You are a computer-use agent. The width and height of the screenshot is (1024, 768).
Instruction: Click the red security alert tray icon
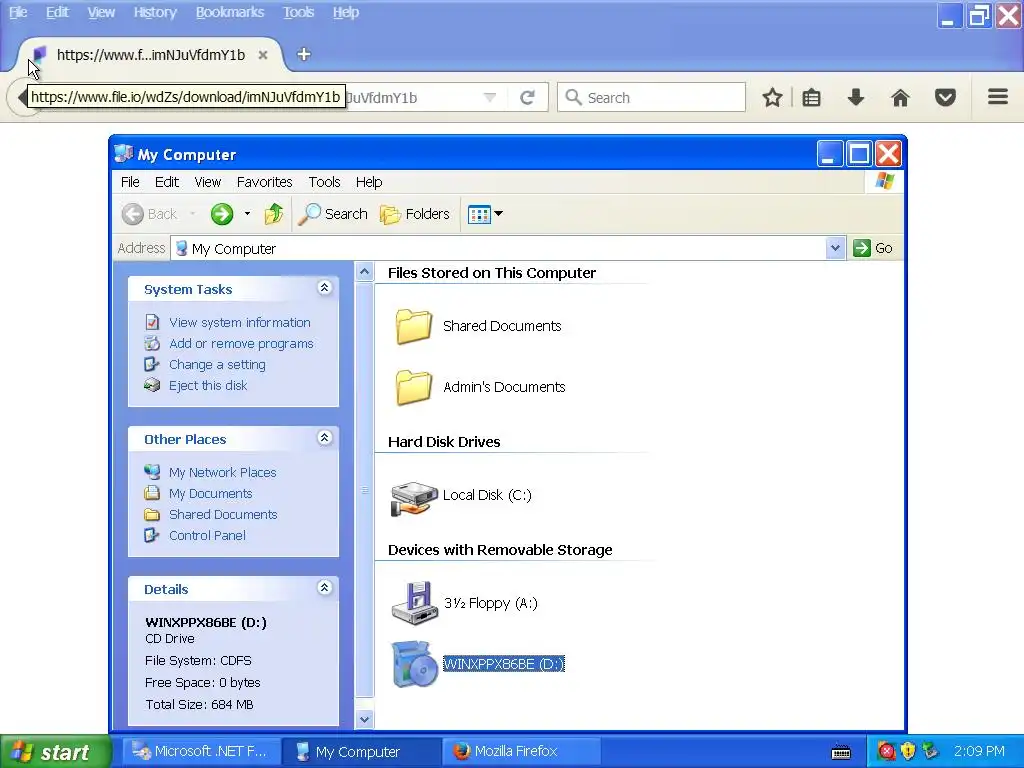(x=886, y=752)
